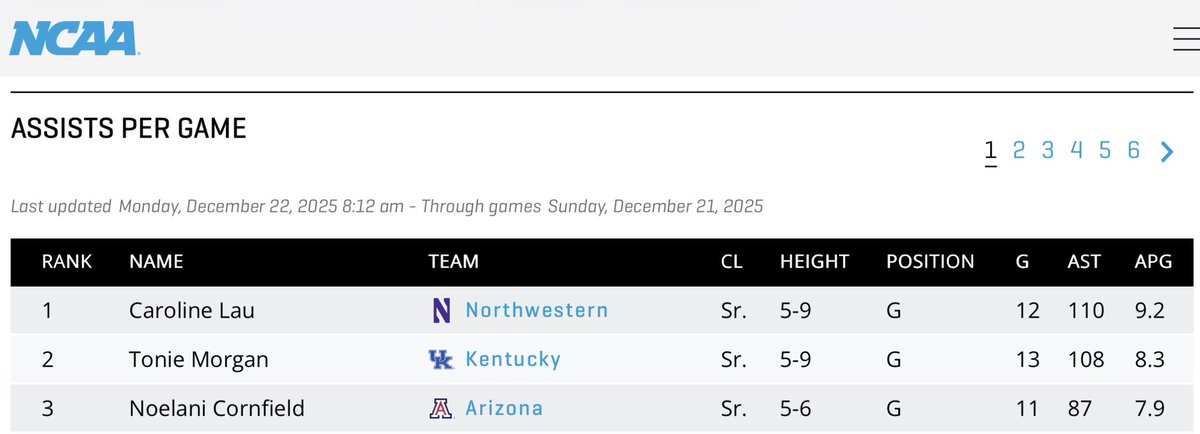Go to page 3
This screenshot has width=1200, height=434.
[1048, 150]
